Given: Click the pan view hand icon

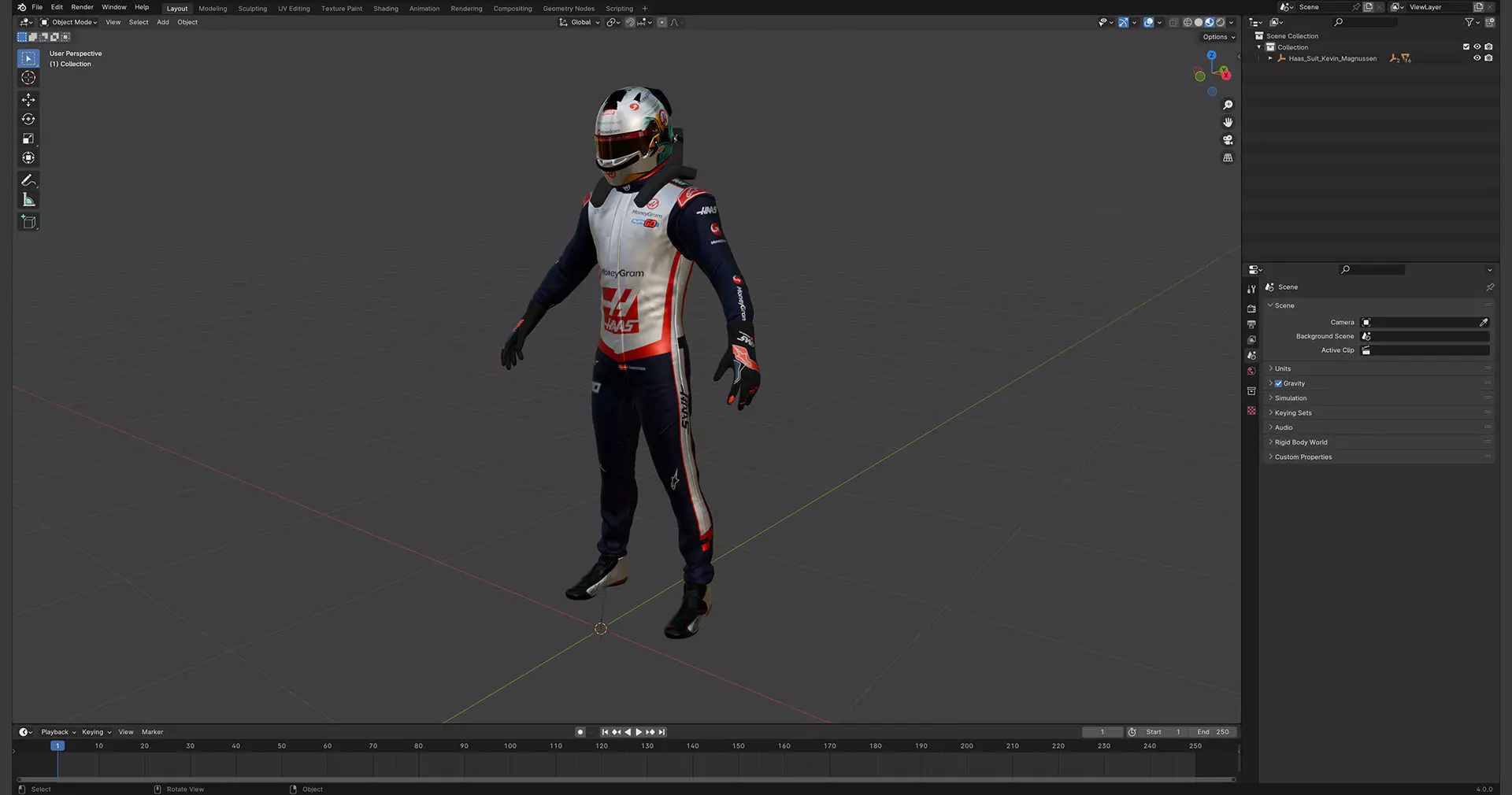Looking at the screenshot, I should (x=1228, y=122).
